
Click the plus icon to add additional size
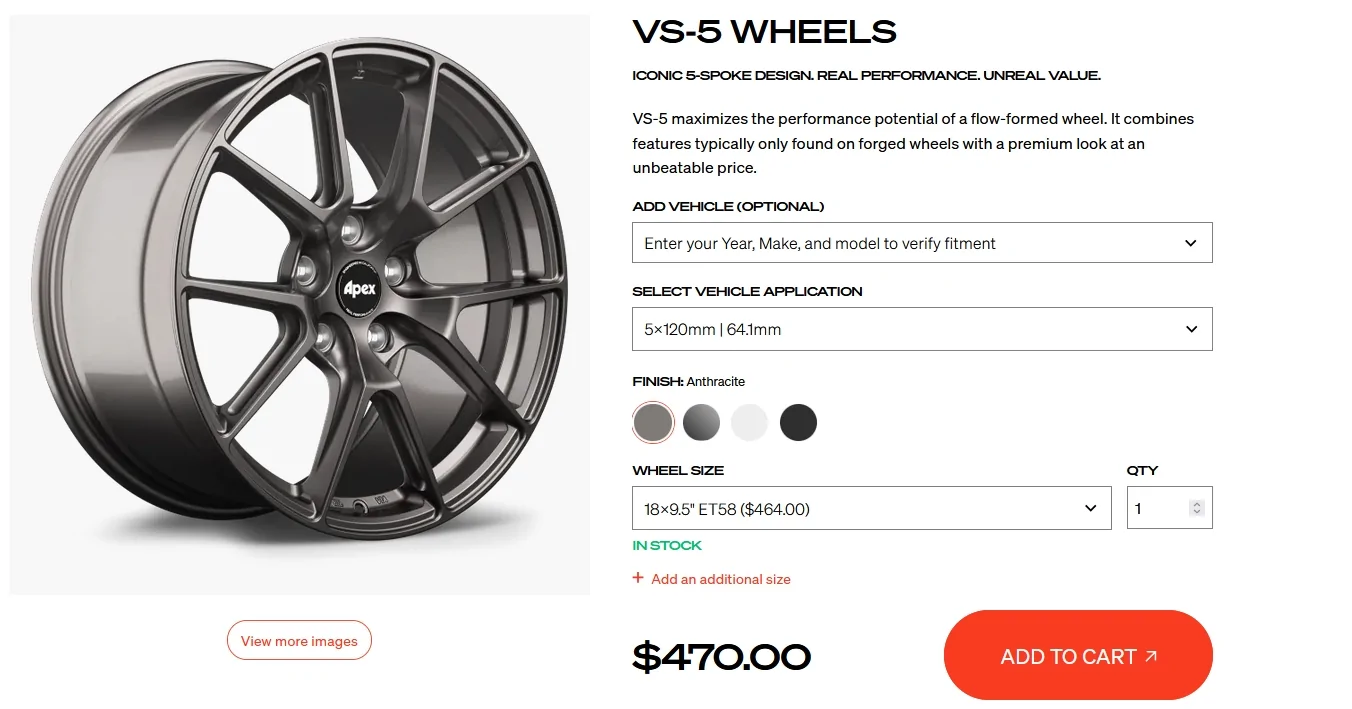coord(638,579)
